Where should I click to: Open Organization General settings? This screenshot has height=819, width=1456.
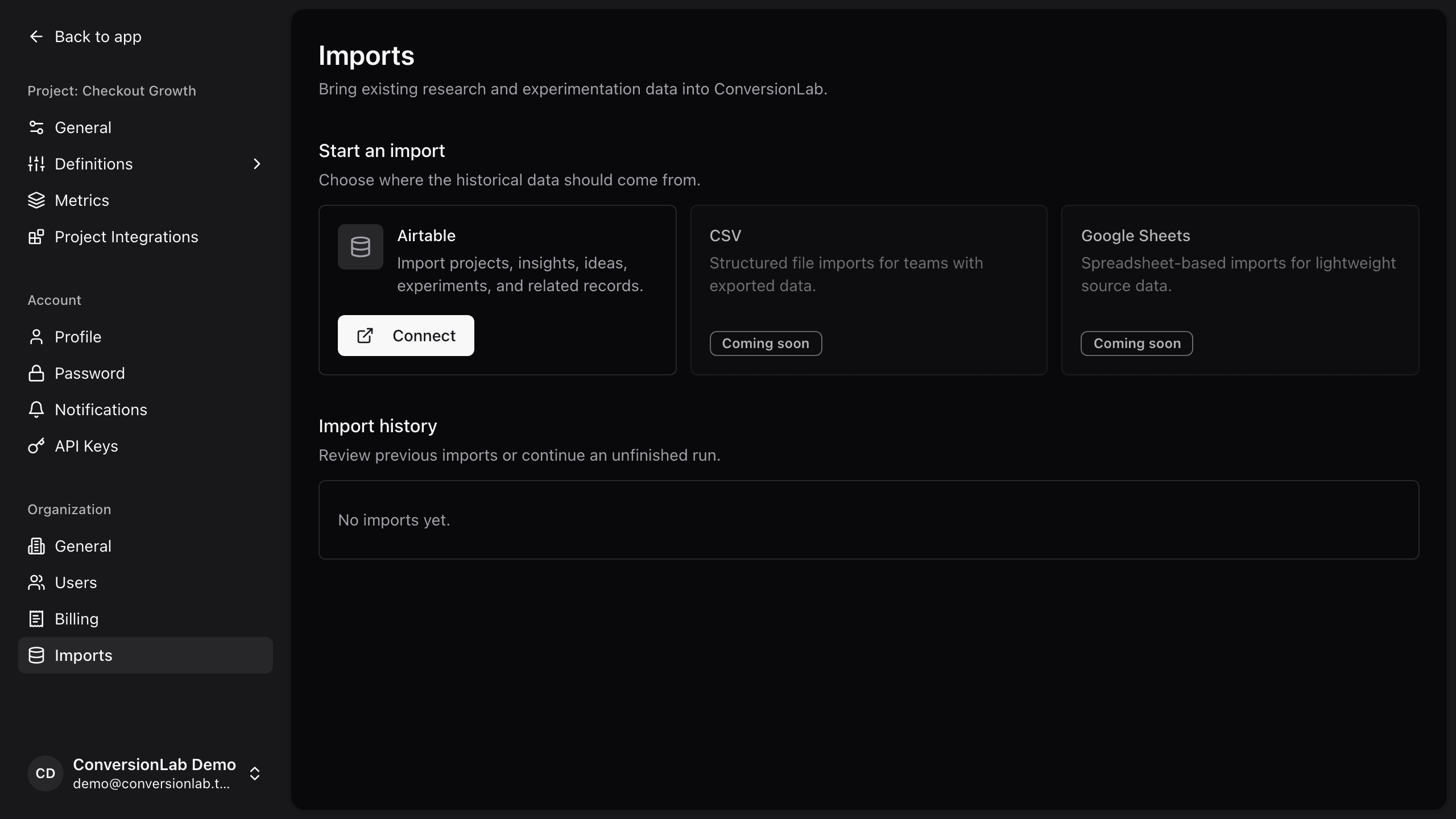pyautogui.click(x=146, y=546)
